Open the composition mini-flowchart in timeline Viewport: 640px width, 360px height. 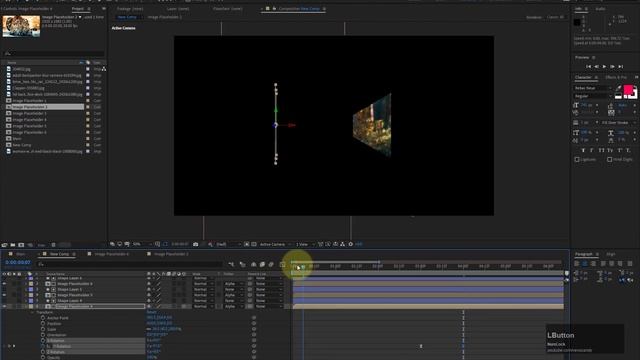point(231,264)
